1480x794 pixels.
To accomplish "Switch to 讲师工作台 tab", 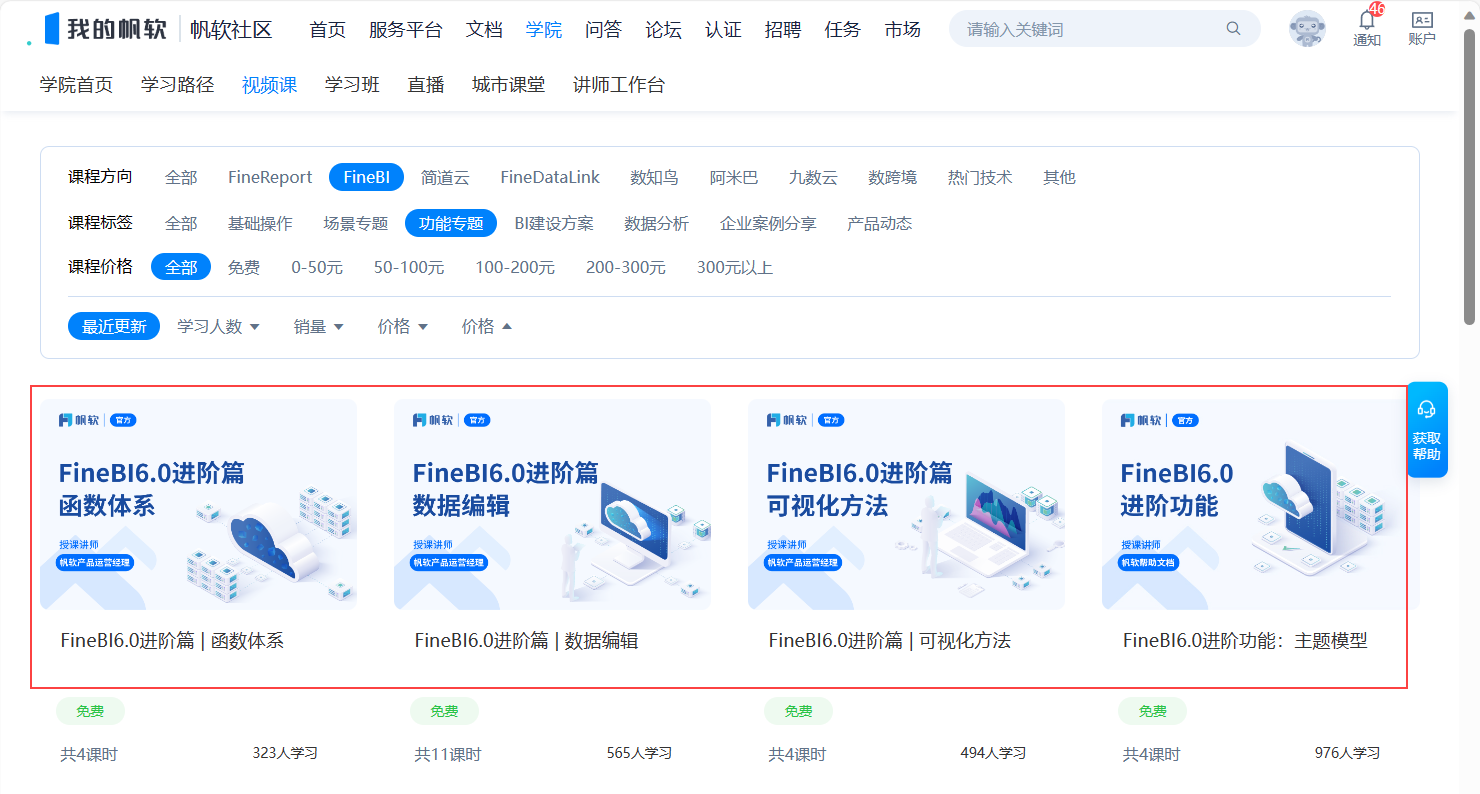I will [618, 85].
